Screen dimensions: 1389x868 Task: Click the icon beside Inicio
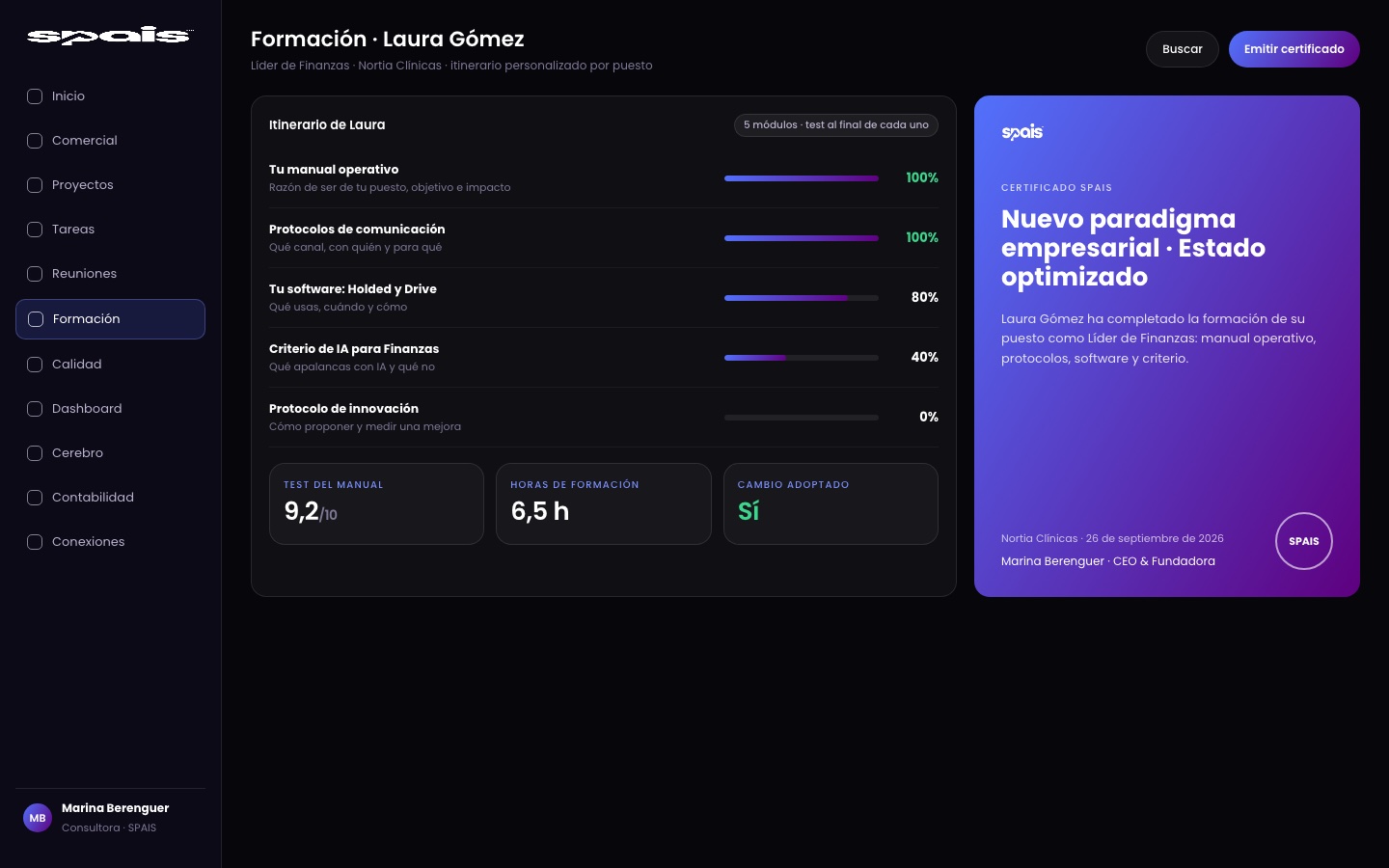click(x=35, y=96)
